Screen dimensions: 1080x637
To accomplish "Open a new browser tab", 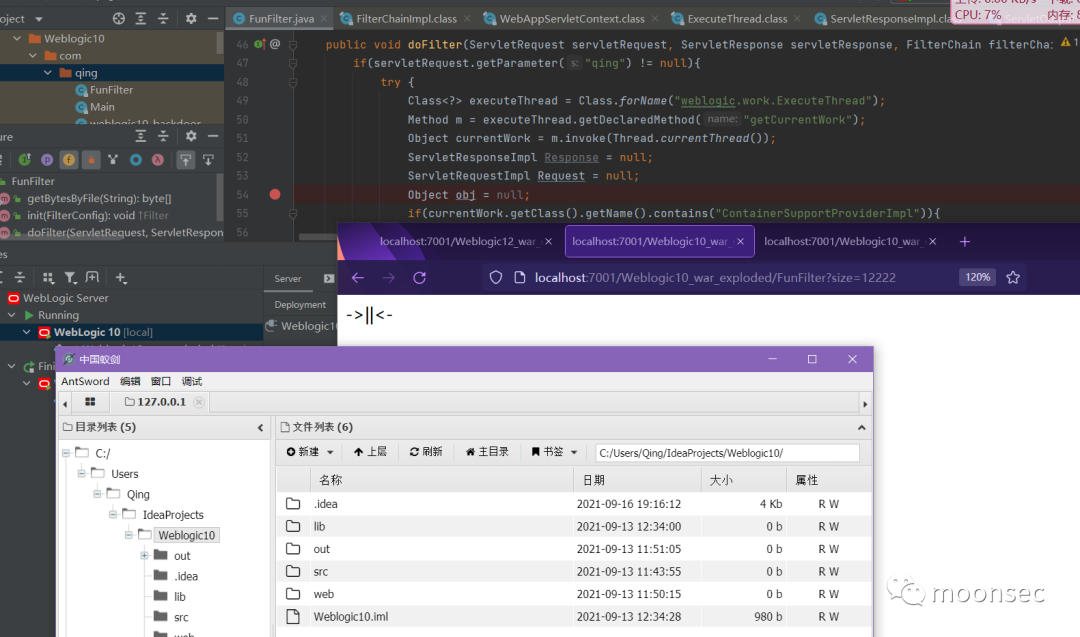I will (x=964, y=242).
